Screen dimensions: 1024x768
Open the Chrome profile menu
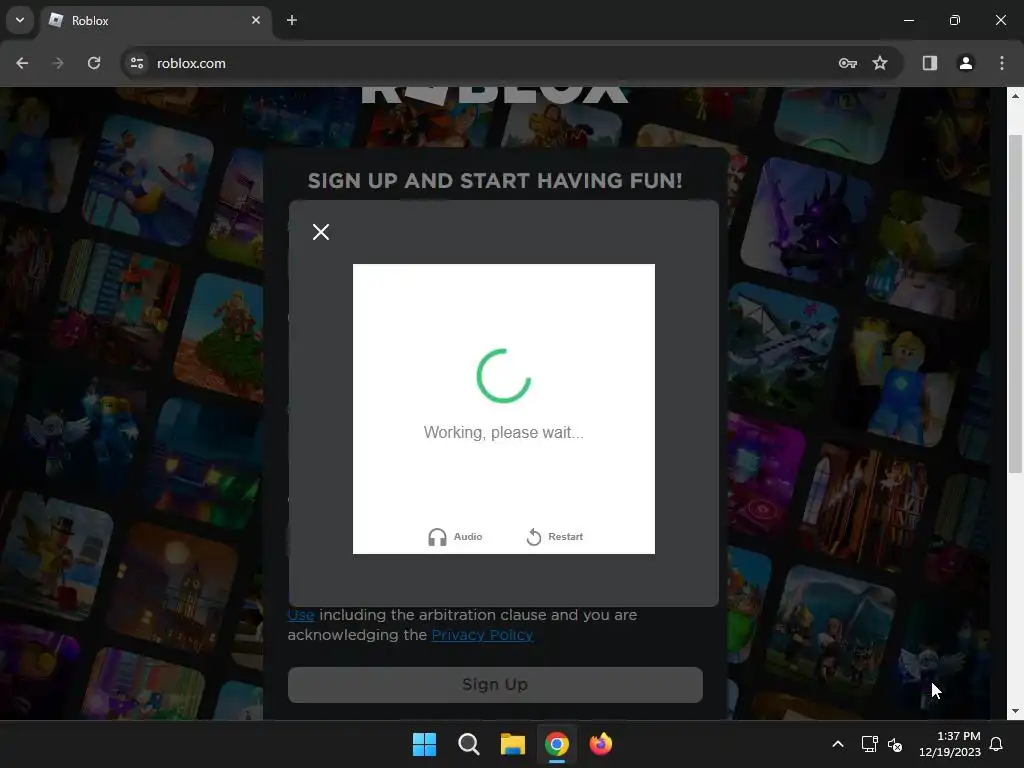coord(966,63)
